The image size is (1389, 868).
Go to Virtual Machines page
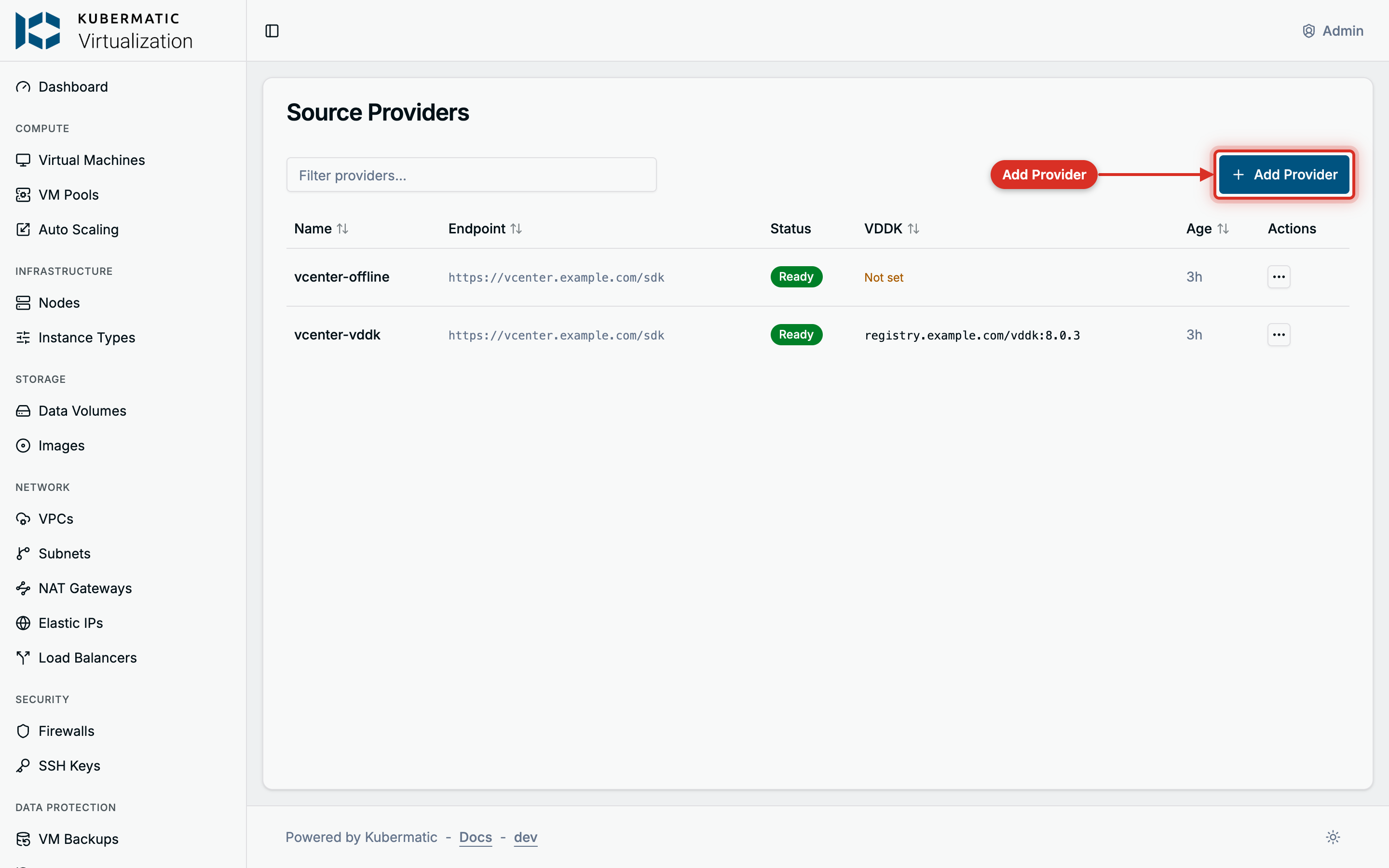tap(91, 160)
